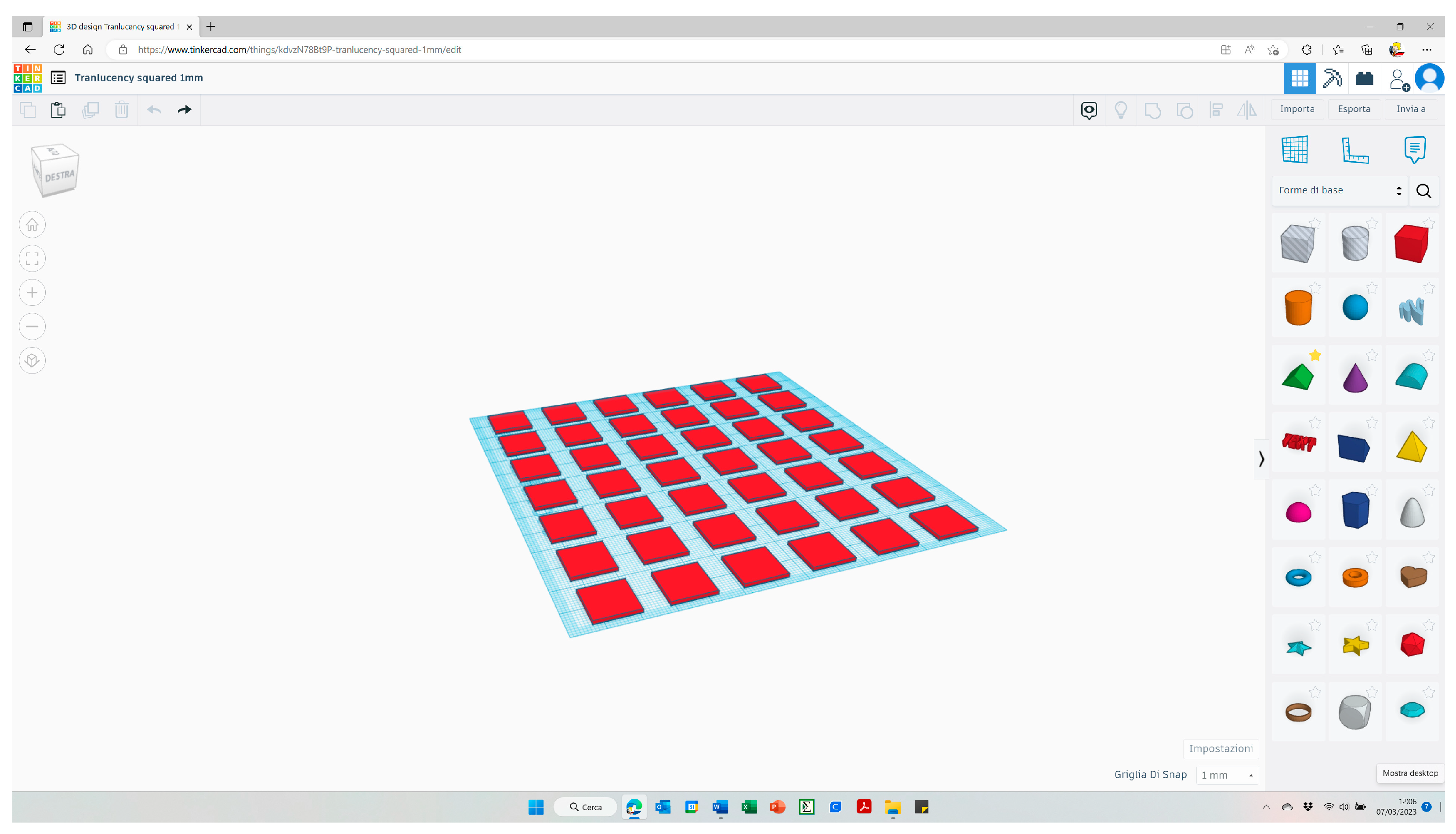1456x834 pixels.
Task: Click the redo arrow in toolbar
Action: click(185, 110)
